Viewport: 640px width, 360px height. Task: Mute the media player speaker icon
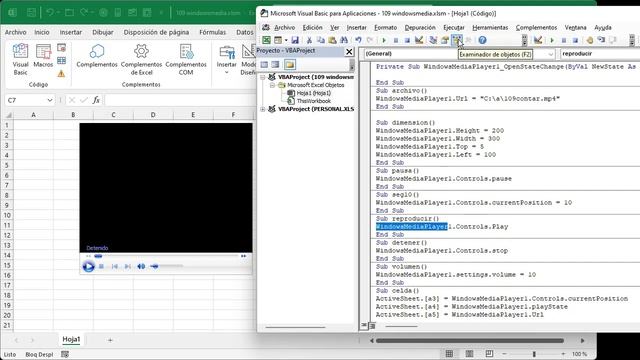tap(141, 266)
